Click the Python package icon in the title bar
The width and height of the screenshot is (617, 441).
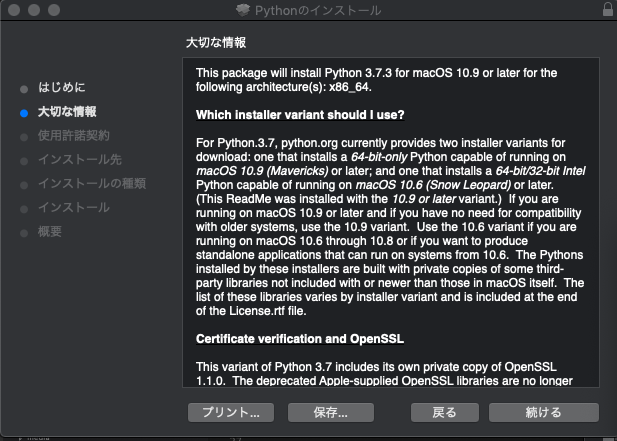coord(244,10)
